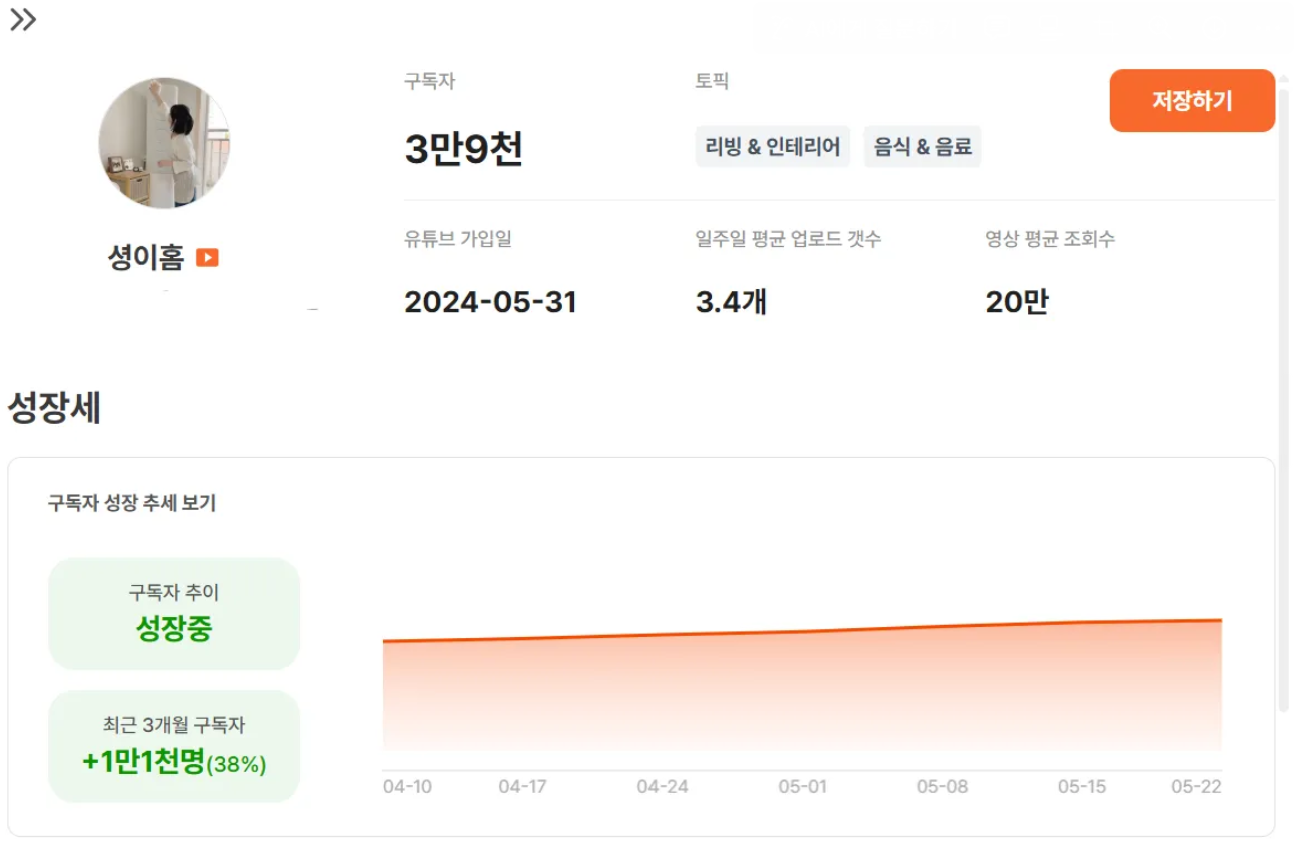Open the 최근 3개월 구독자 card

pos(174,746)
